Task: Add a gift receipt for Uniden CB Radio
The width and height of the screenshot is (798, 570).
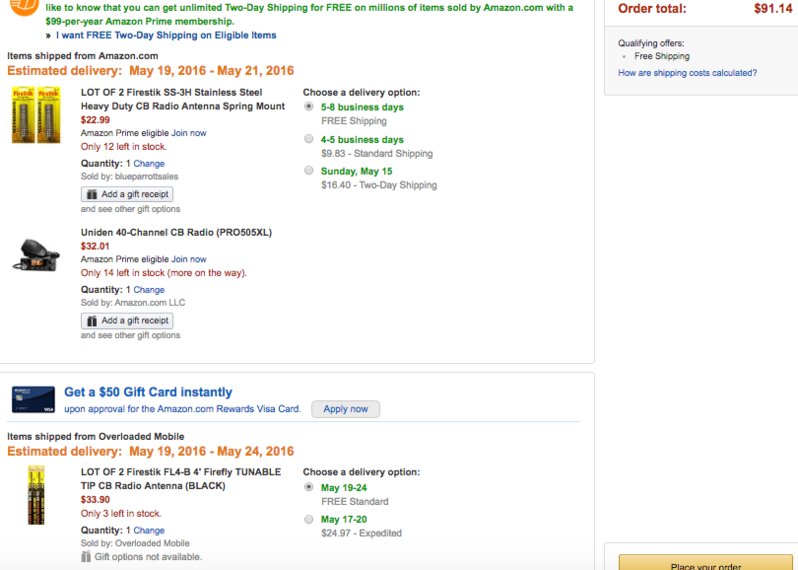Action: [127, 321]
